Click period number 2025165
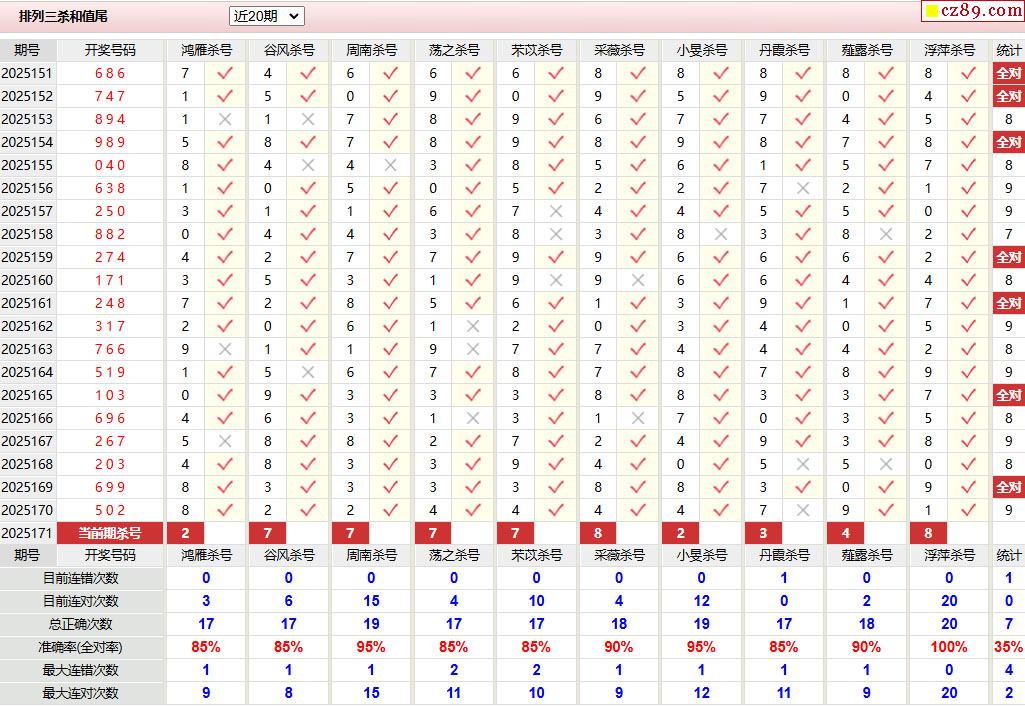The height and width of the screenshot is (706, 1025). pos(27,395)
